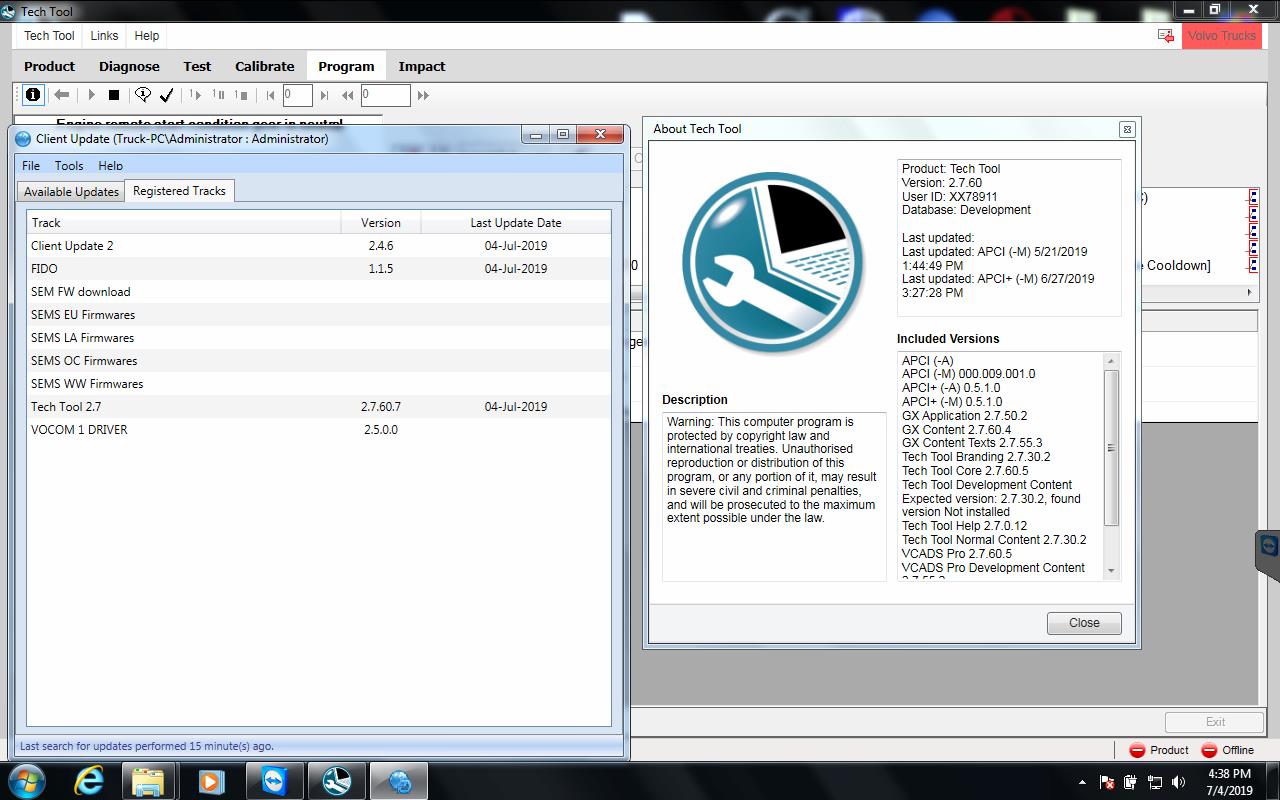Click the checkmark toolbar icon
The height and width of the screenshot is (800, 1280).
[x=167, y=95]
